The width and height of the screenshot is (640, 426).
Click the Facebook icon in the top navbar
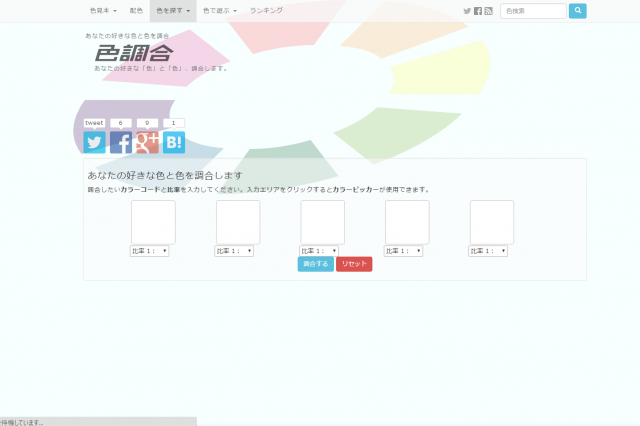[x=478, y=11]
